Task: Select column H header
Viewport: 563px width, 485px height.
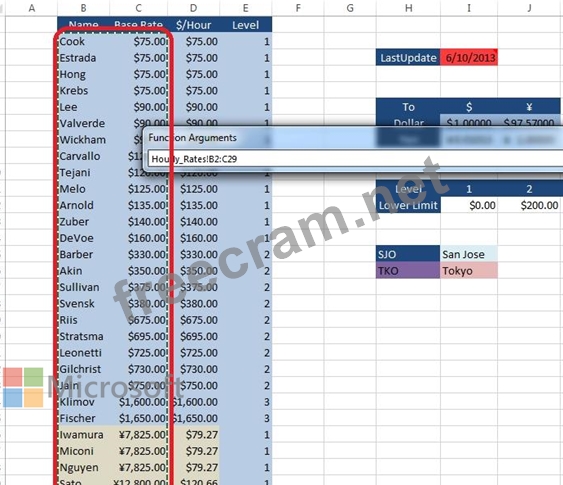Action: [408, 8]
